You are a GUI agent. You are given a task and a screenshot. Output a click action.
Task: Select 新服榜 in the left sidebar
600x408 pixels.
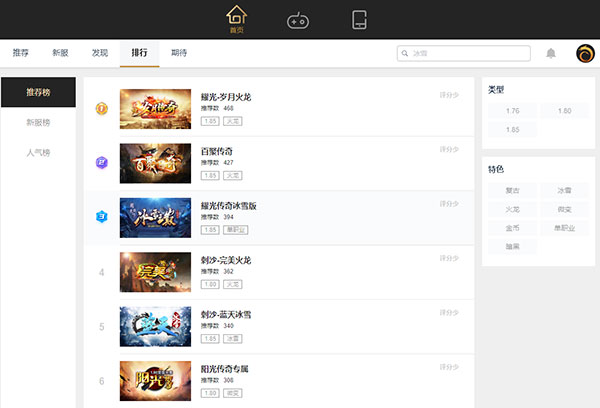(x=38, y=122)
